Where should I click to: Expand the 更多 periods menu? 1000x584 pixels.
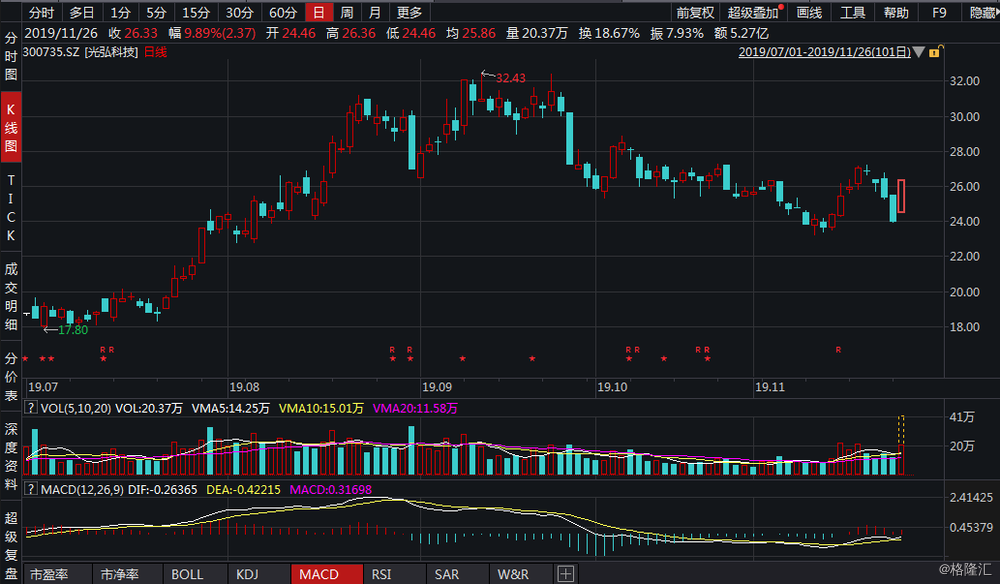coord(409,12)
